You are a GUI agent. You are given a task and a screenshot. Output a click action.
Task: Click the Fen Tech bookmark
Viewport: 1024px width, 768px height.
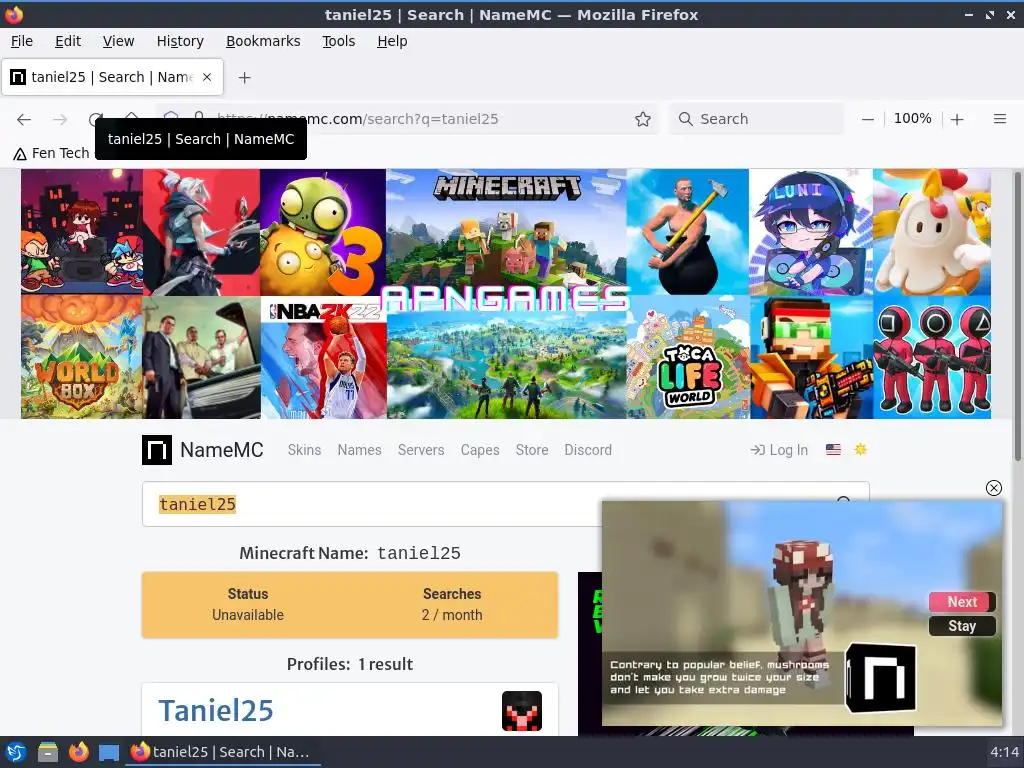coord(52,153)
